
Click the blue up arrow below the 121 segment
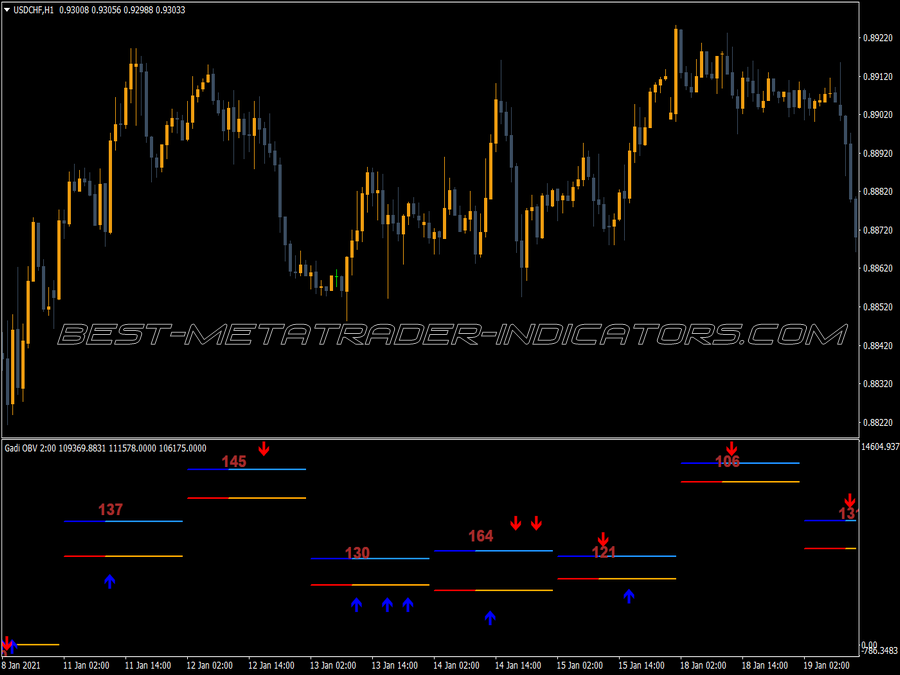coord(629,596)
